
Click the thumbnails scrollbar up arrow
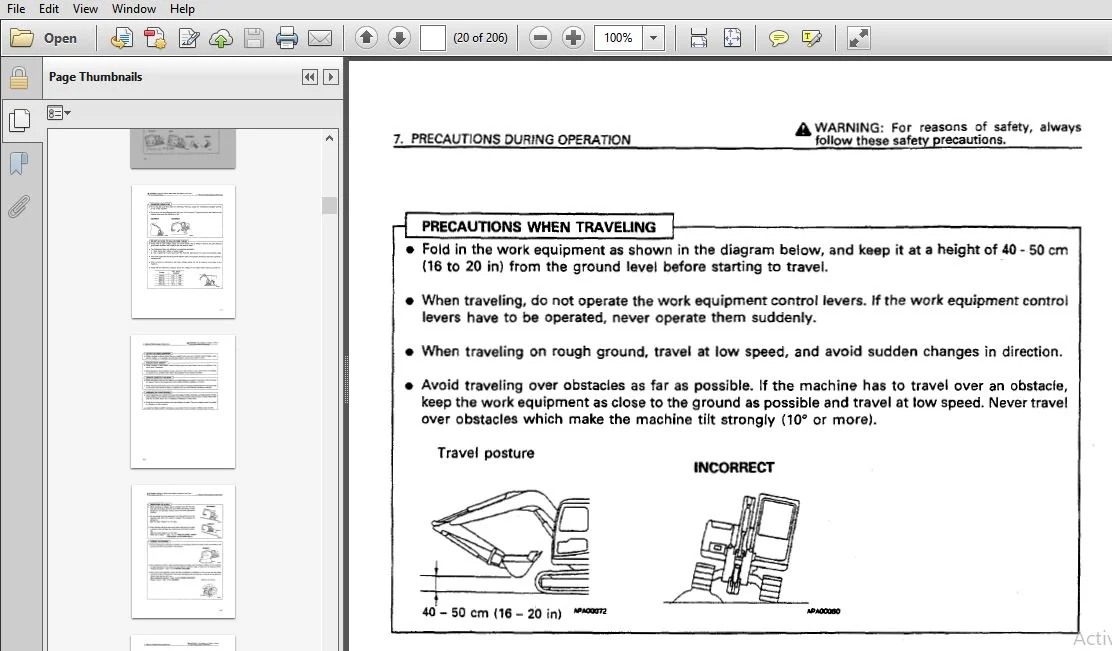click(x=329, y=138)
